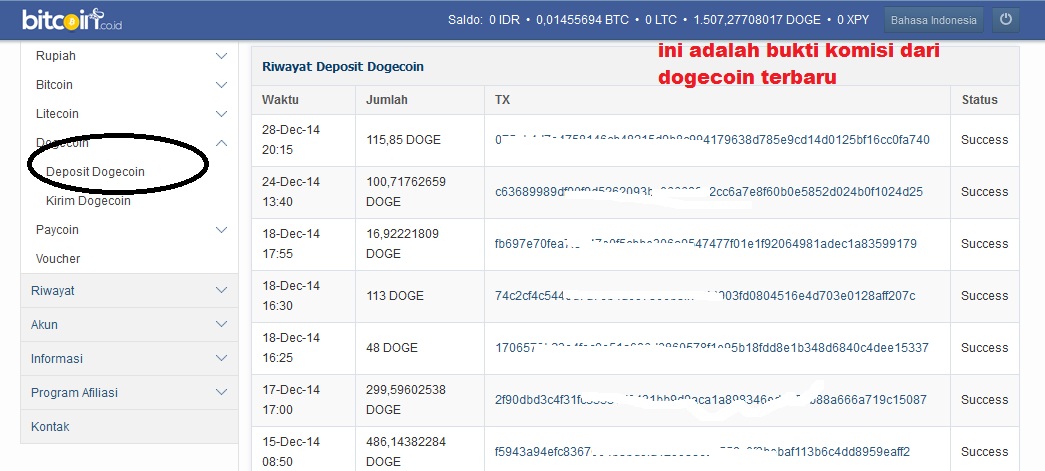The height and width of the screenshot is (471, 1045).
Task: Open TX link starting f5943a94efc8367
Action: click(702, 452)
